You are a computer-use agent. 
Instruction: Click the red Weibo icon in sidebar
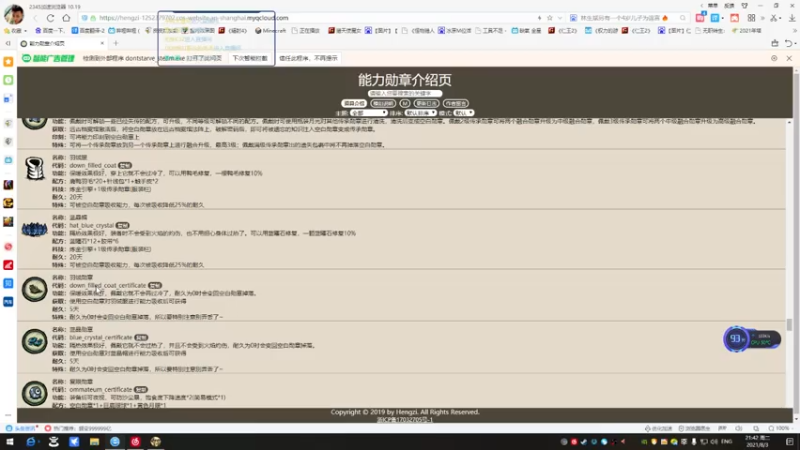tap(8, 246)
